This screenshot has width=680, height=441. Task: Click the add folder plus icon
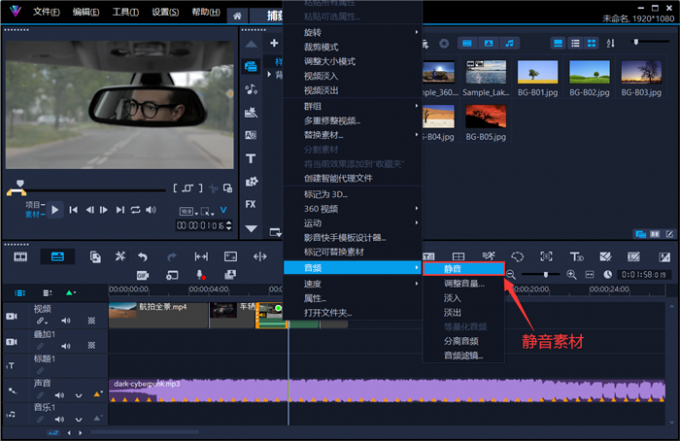tap(274, 43)
